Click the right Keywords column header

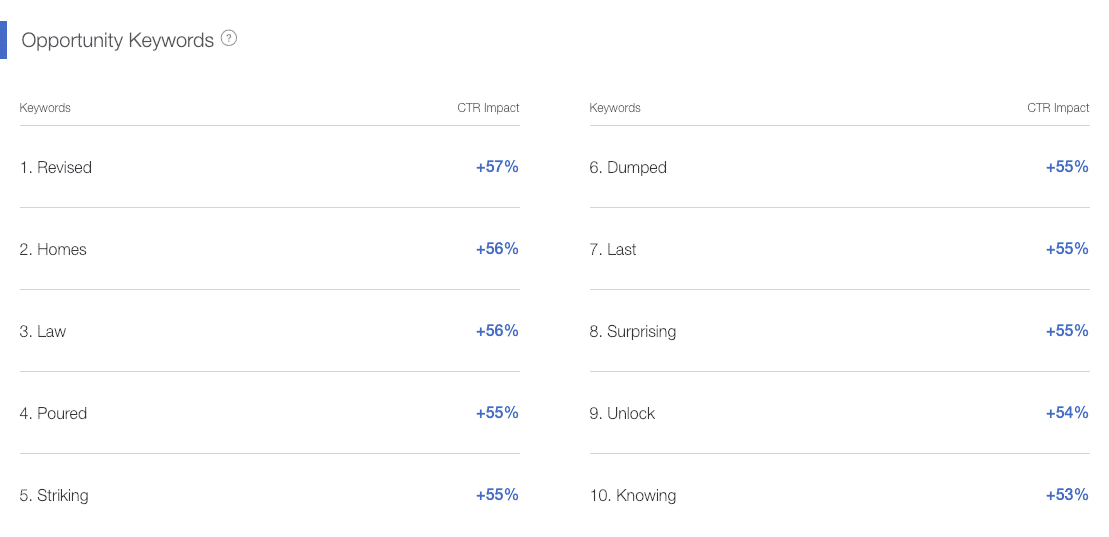[x=615, y=108]
